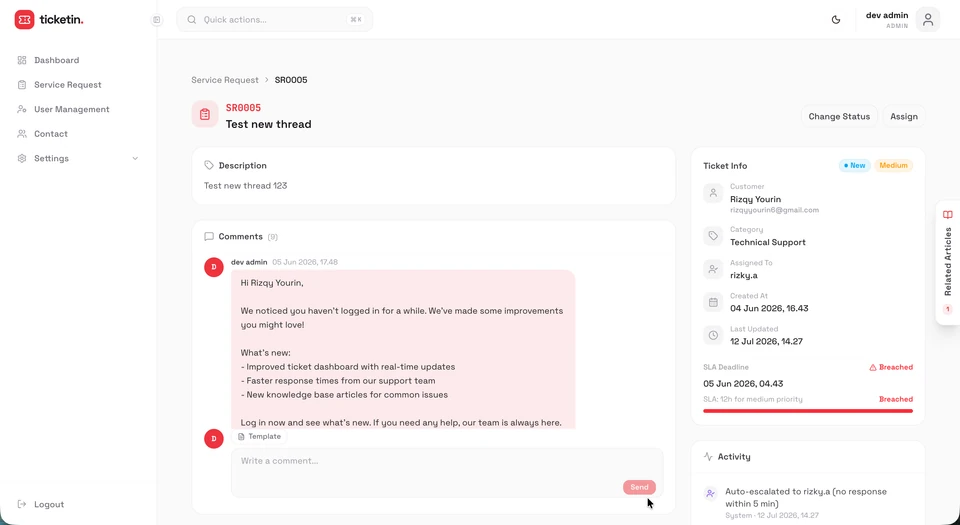
Task: Collapse the sidebar with the panel icon
Action: pos(157,20)
